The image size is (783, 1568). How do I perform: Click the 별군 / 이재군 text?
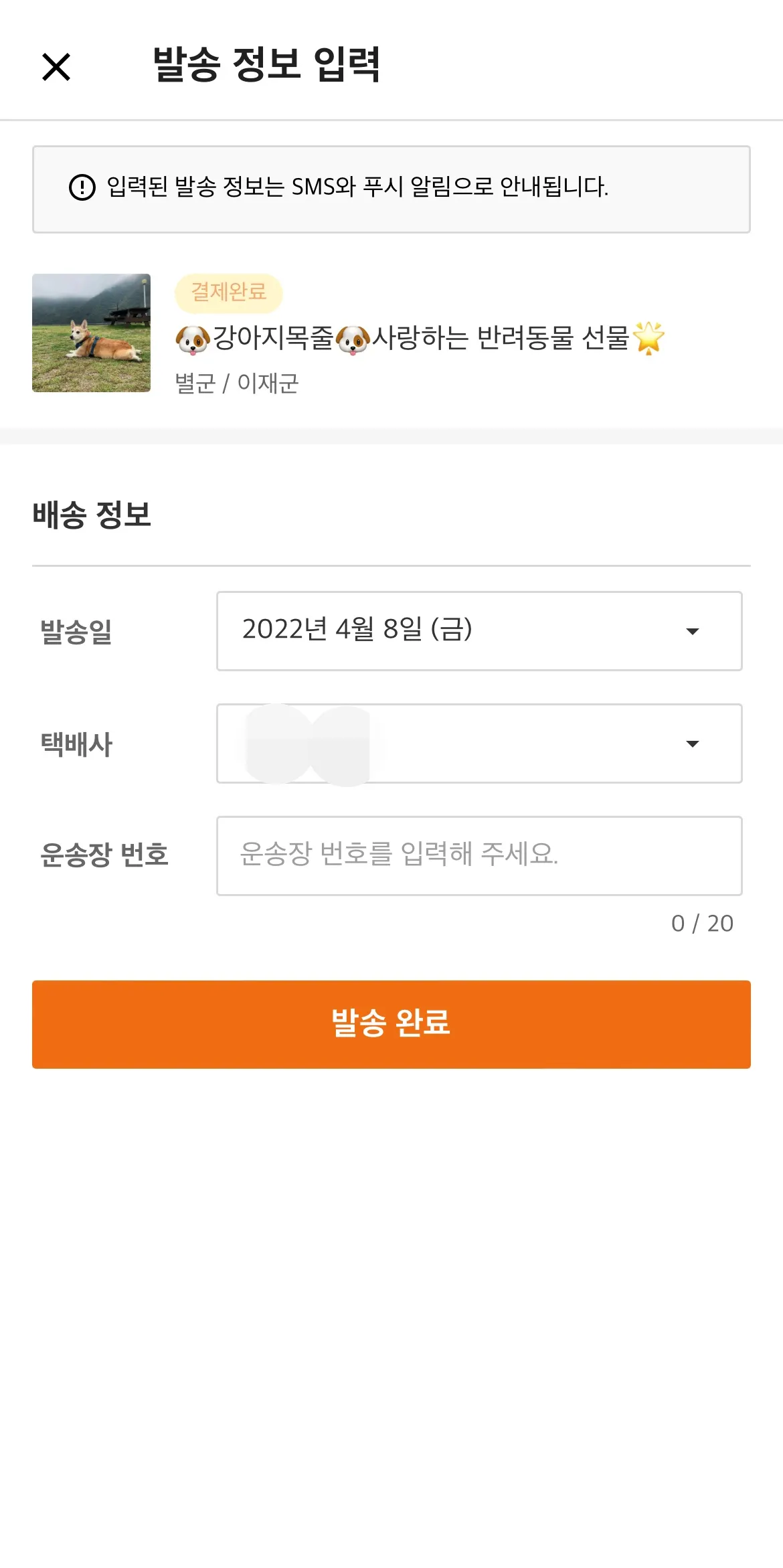236,383
